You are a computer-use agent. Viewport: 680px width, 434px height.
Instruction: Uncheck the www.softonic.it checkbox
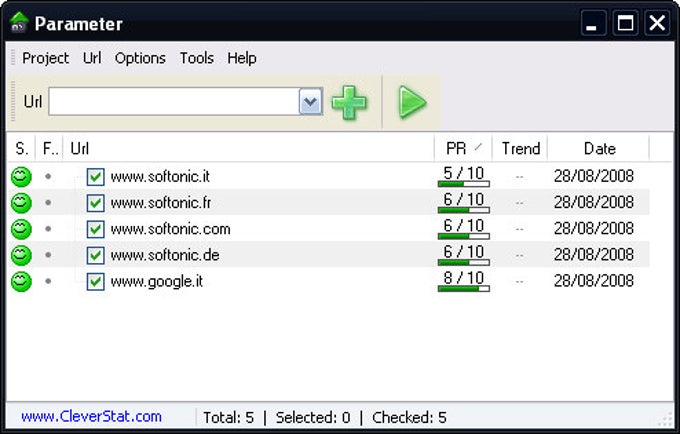[x=95, y=177]
